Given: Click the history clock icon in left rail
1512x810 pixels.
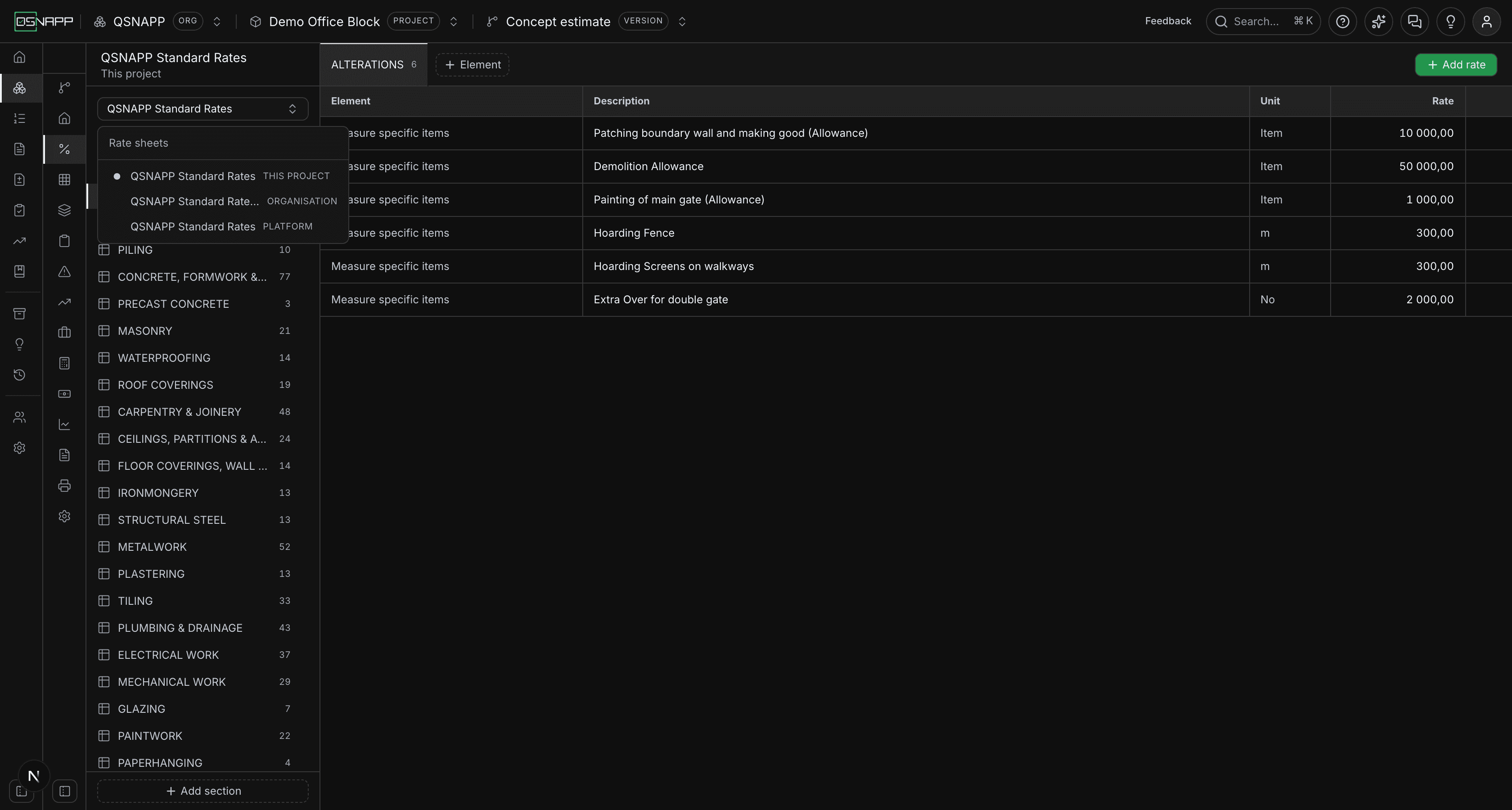Looking at the screenshot, I should pyautogui.click(x=19, y=374).
